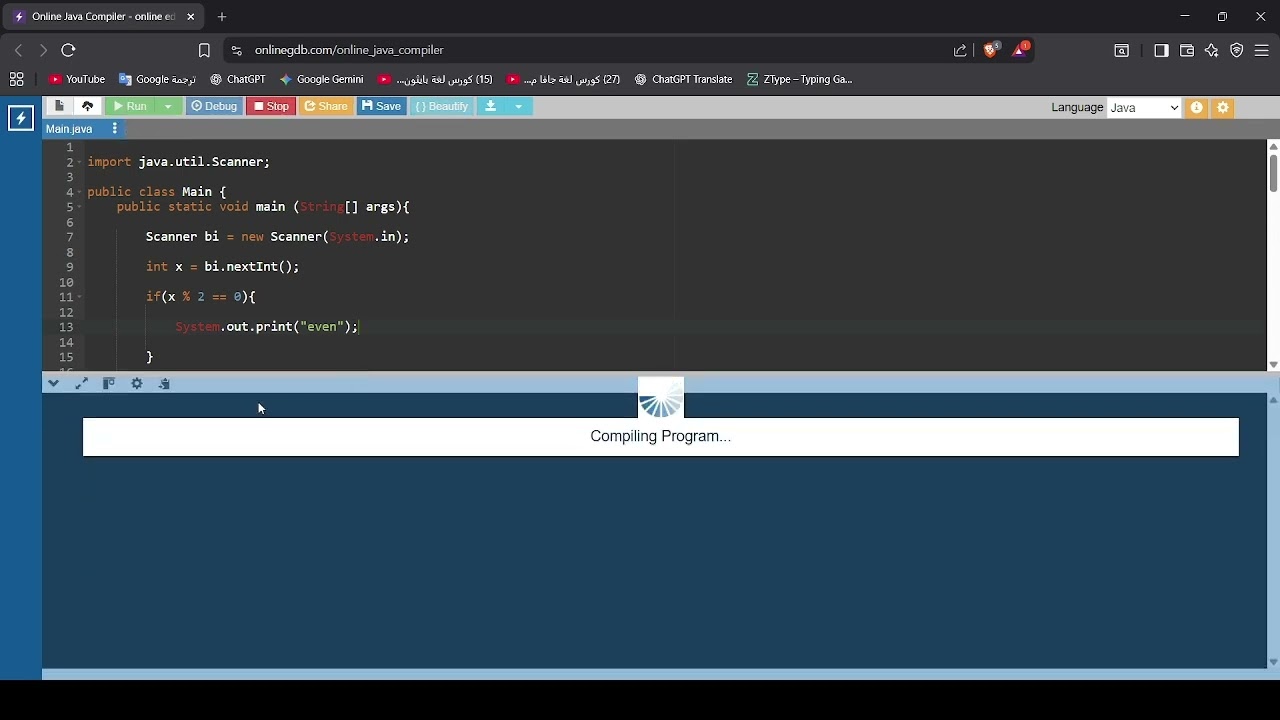This screenshot has height=720, width=1280.
Task: Bookmark this page with bookmark icon
Action: pos(204,51)
